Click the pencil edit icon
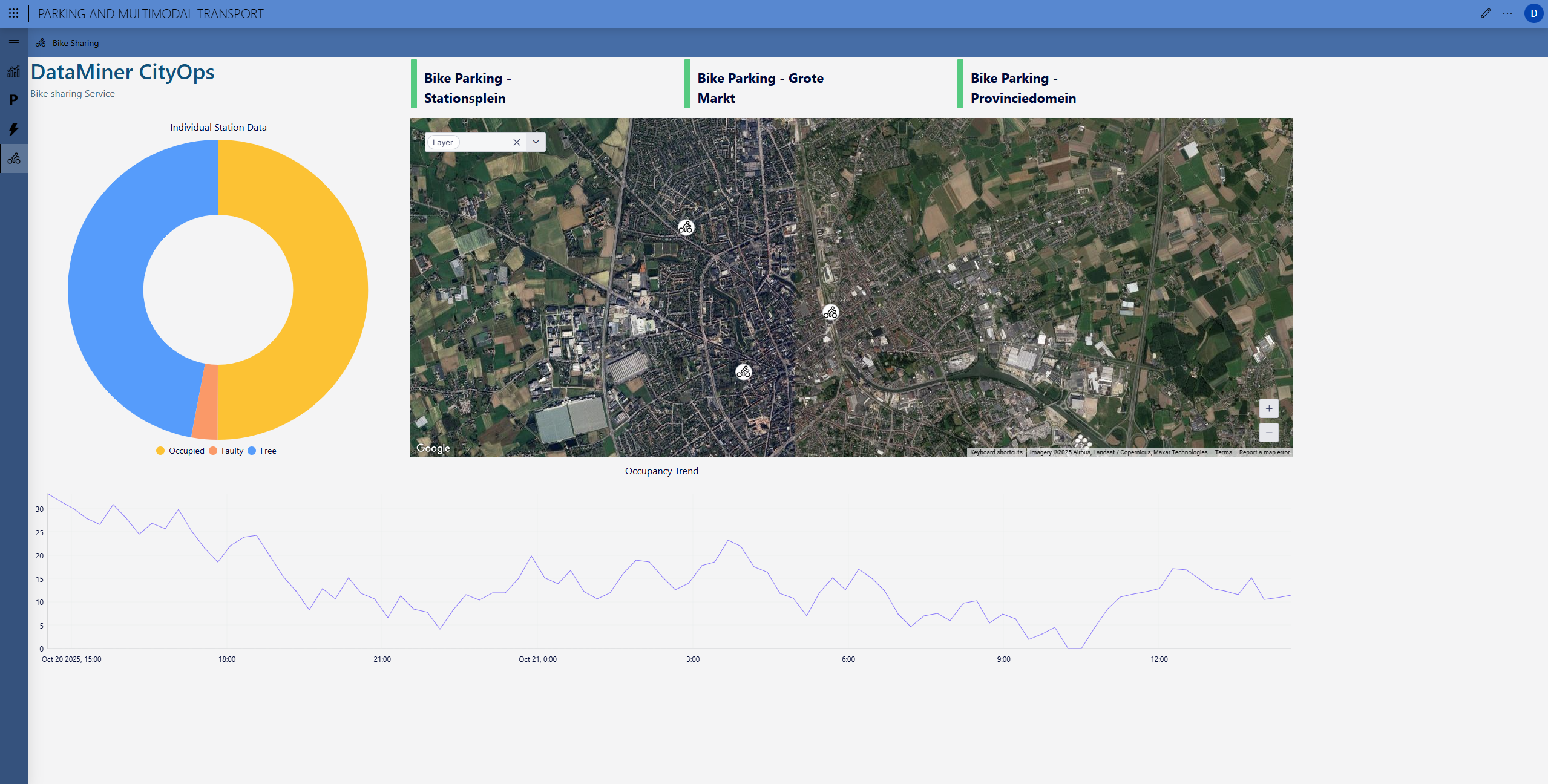The width and height of the screenshot is (1548, 784). tap(1485, 13)
